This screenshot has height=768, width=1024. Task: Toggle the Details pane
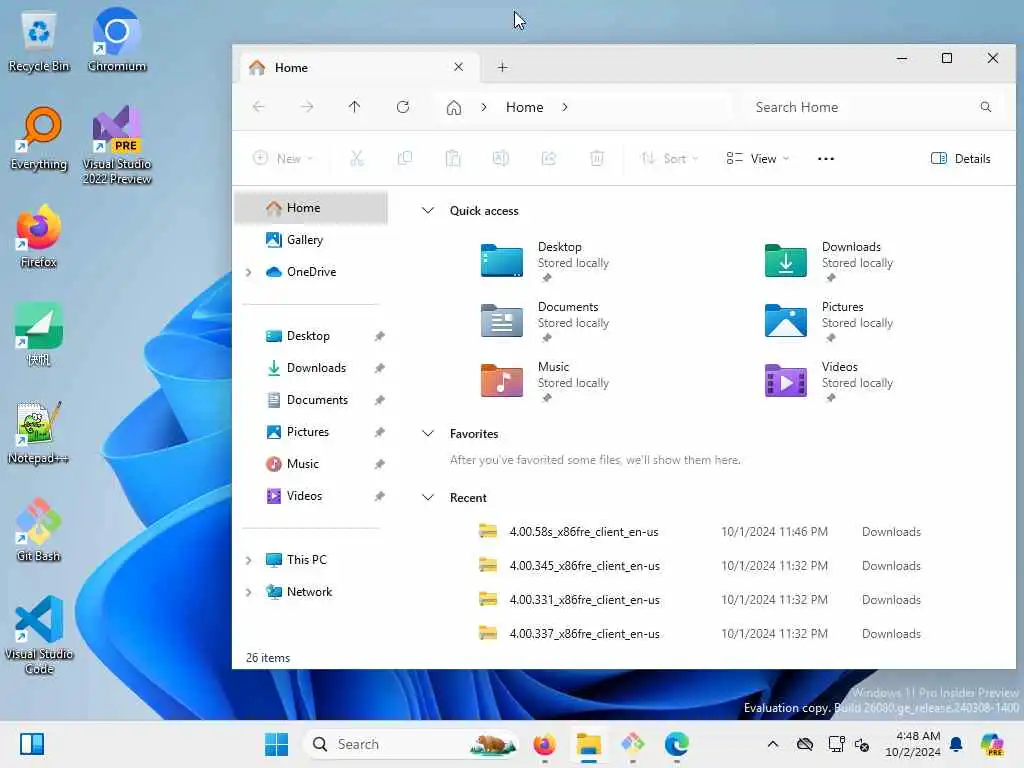click(961, 158)
